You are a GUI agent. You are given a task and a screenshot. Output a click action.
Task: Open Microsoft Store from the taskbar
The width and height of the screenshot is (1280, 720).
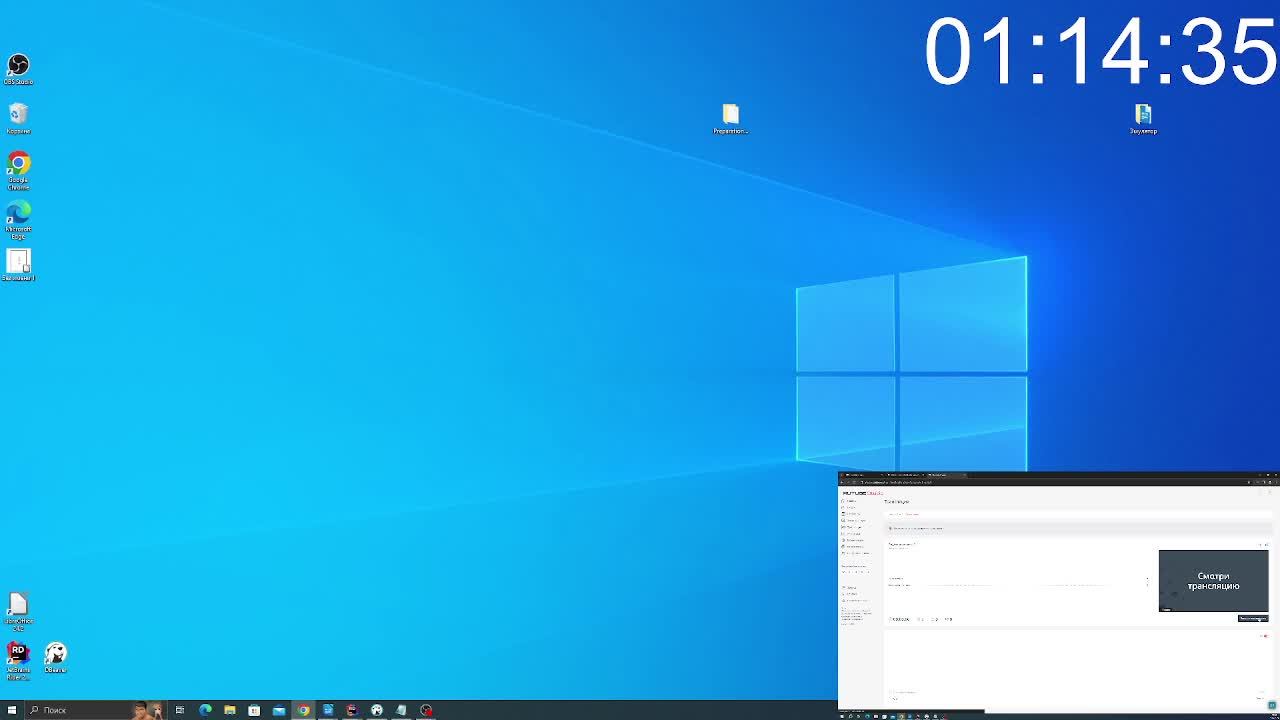254,710
